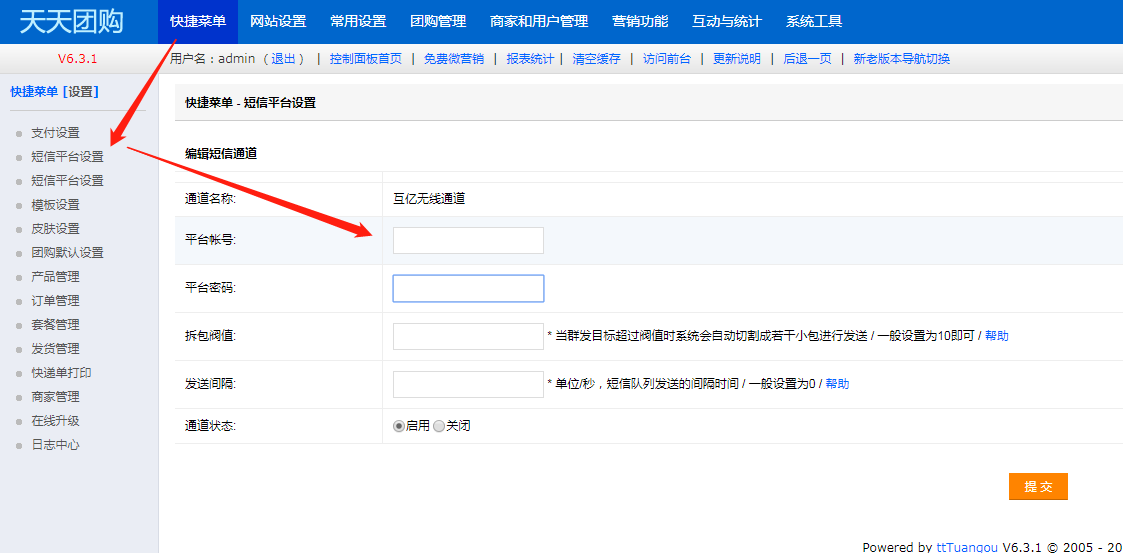Click the 发送间隔 input field
1123x553 pixels.
point(468,385)
